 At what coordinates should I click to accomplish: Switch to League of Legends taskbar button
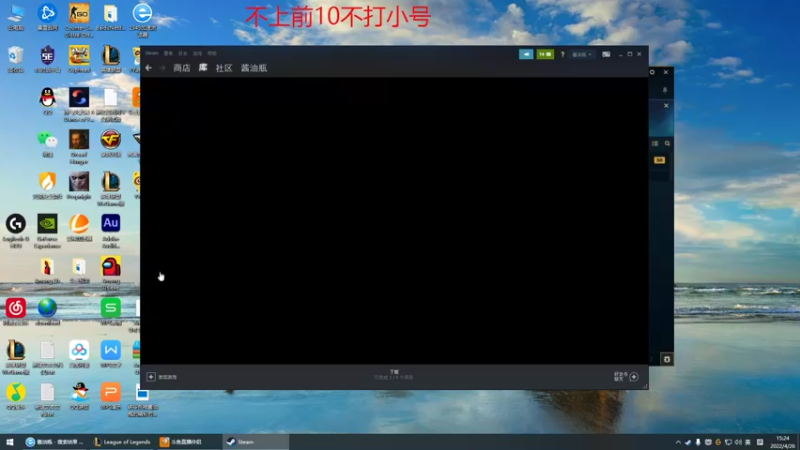point(122,442)
